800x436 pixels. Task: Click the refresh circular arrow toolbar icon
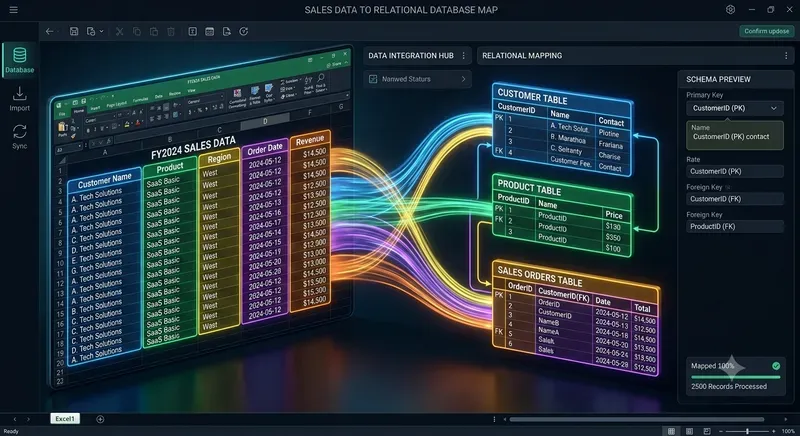tap(244, 32)
